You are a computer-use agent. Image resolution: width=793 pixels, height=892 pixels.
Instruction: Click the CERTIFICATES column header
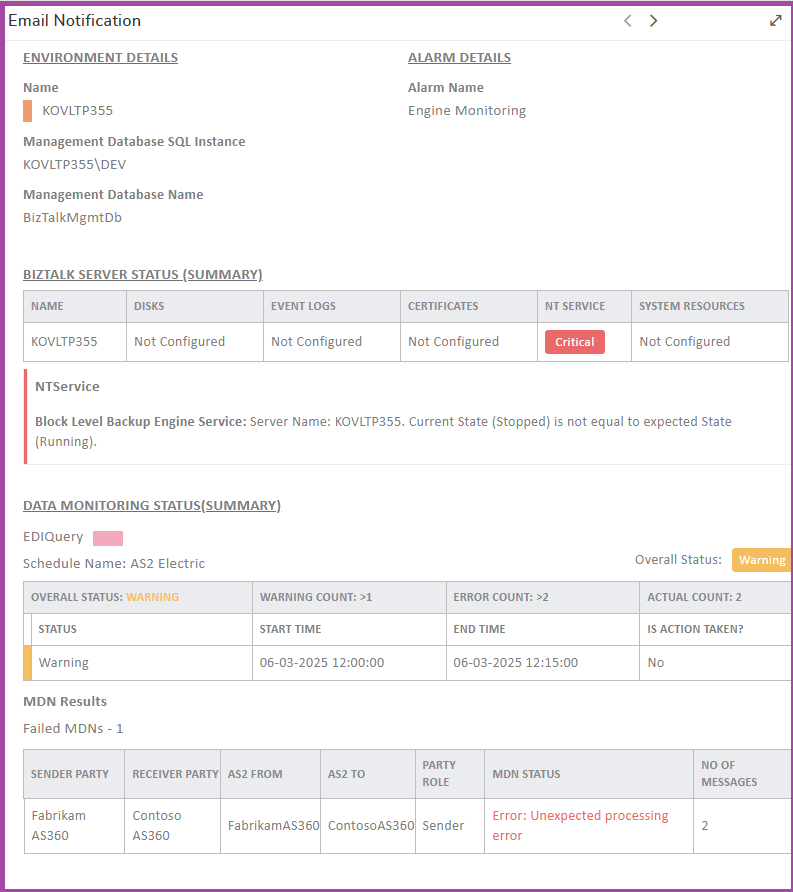click(x=469, y=307)
